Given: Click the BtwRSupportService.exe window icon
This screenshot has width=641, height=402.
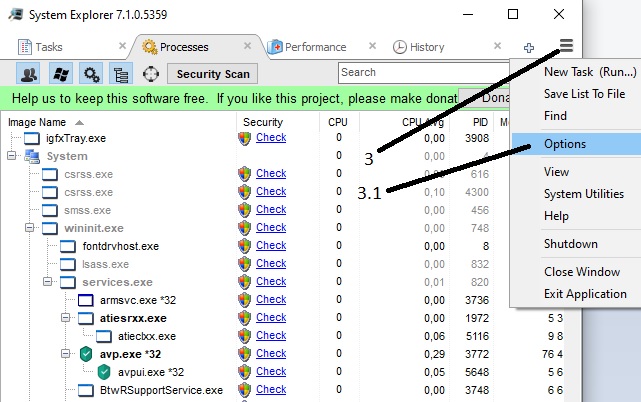Looking at the screenshot, I should click(x=86, y=390).
